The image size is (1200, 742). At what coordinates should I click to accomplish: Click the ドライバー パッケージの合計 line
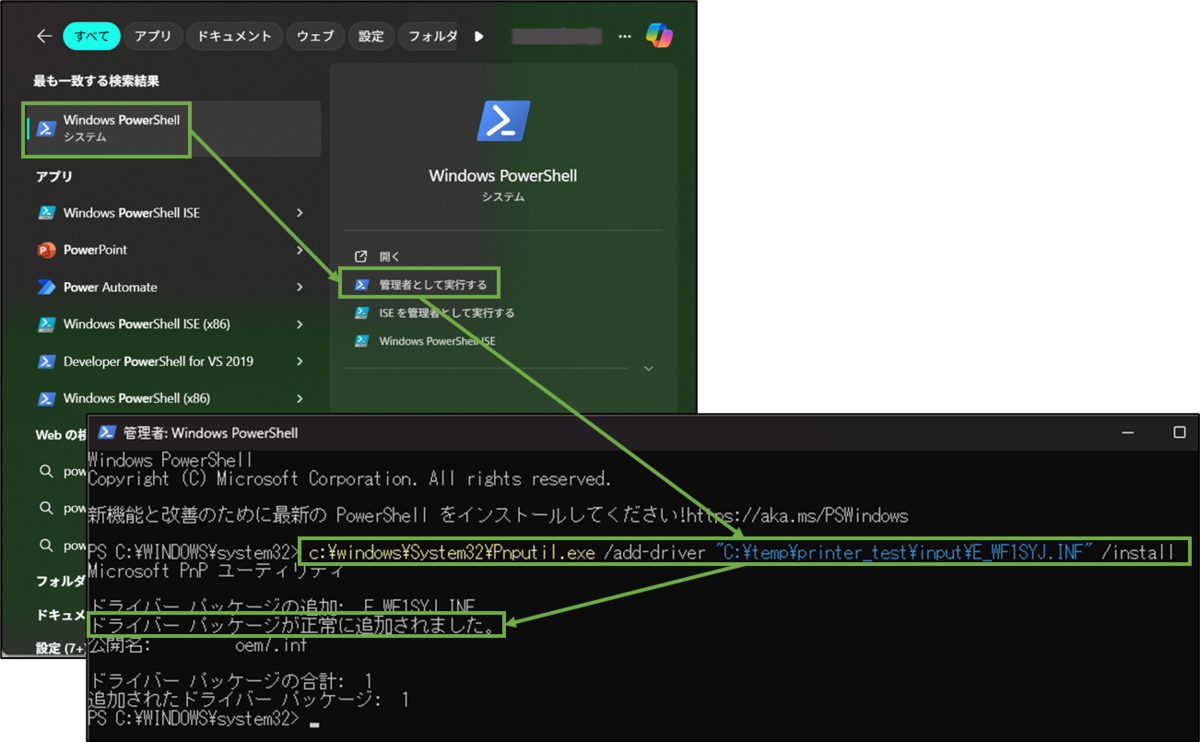[230, 682]
